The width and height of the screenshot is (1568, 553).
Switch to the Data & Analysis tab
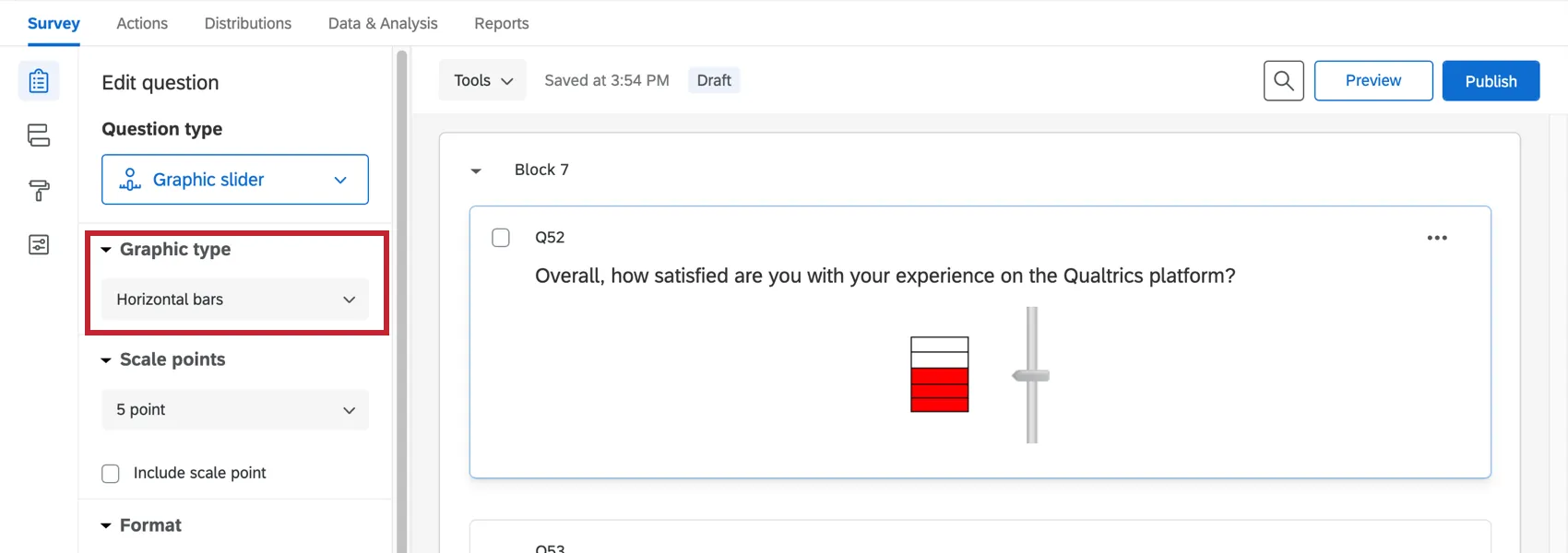(382, 23)
